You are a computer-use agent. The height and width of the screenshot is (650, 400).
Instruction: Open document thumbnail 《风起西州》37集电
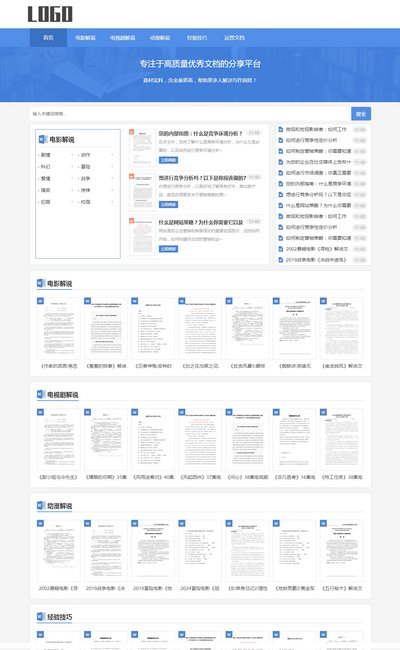click(x=200, y=439)
